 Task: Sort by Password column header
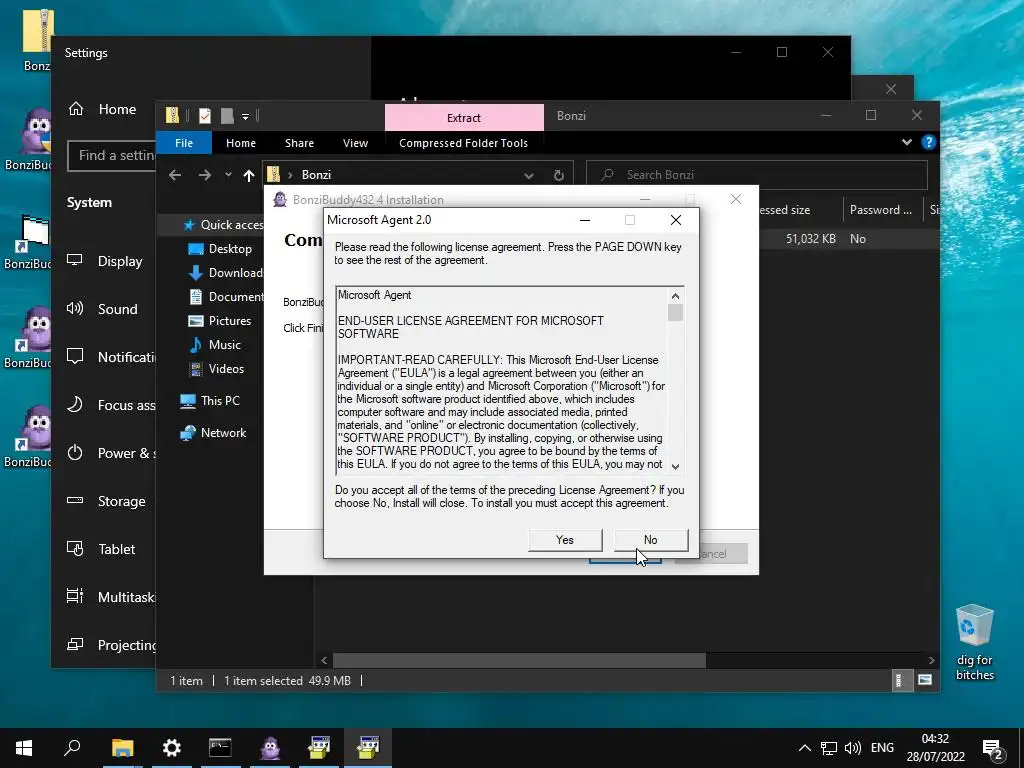(882, 210)
